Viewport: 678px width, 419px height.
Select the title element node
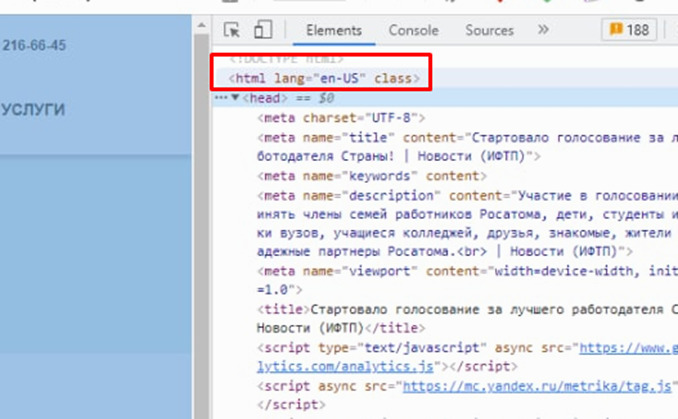pos(467,319)
